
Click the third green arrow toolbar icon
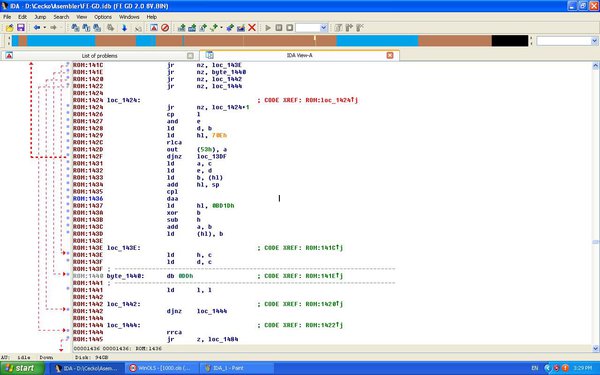coord(203,28)
